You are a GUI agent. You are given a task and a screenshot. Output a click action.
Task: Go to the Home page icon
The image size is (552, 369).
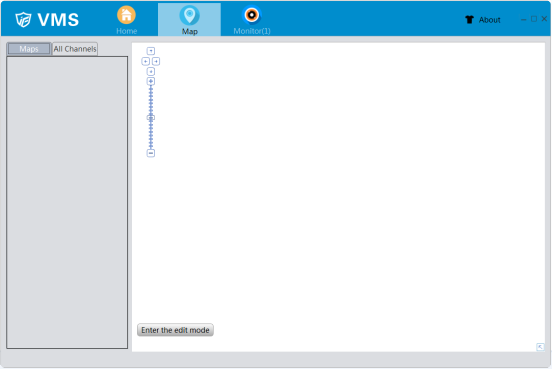point(126,15)
